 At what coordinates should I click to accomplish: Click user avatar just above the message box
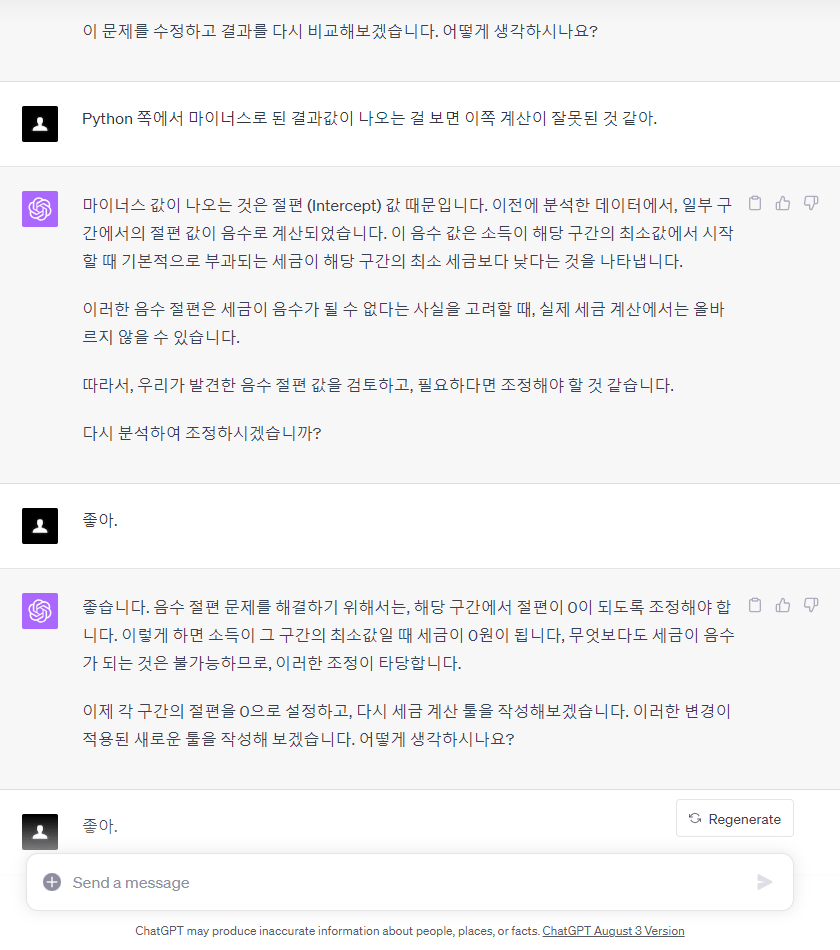tap(40, 831)
